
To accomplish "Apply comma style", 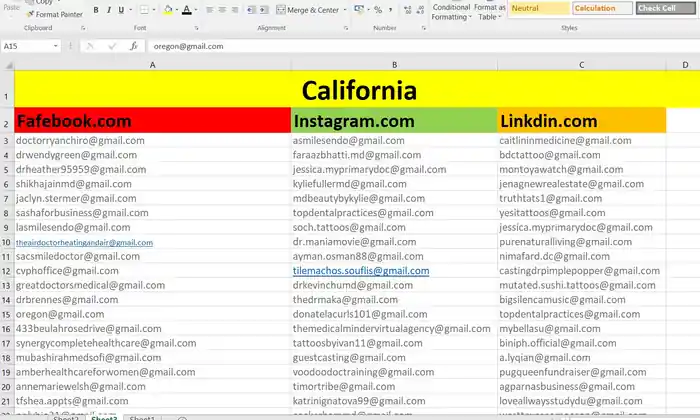I will click(x=390, y=10).
